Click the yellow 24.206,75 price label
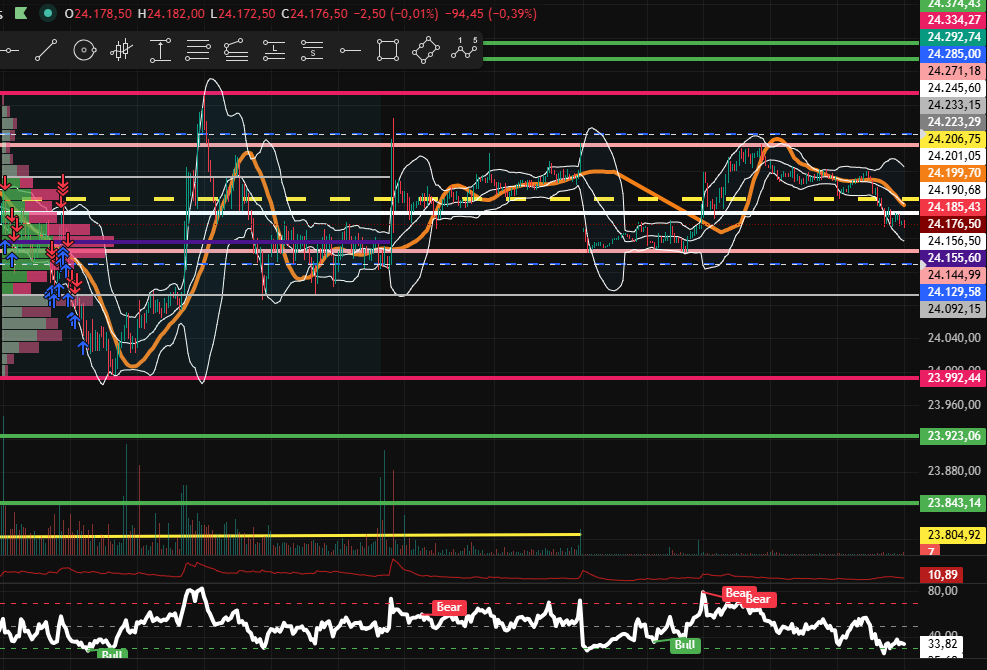Screen dimensions: 987x670 pos(952,139)
